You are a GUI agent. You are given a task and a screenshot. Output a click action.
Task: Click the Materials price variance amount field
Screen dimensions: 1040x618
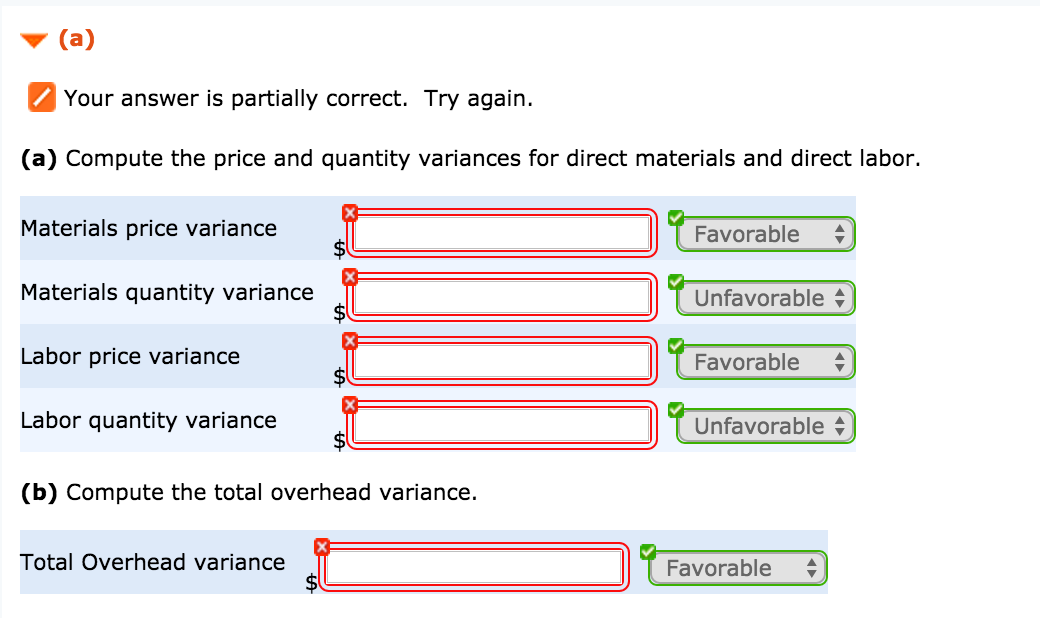(x=502, y=234)
